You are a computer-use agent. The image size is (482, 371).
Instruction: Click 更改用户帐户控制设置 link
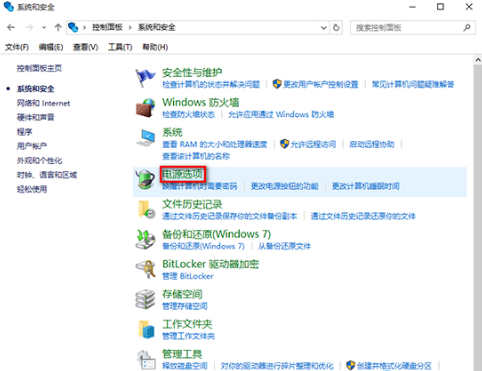(321, 84)
